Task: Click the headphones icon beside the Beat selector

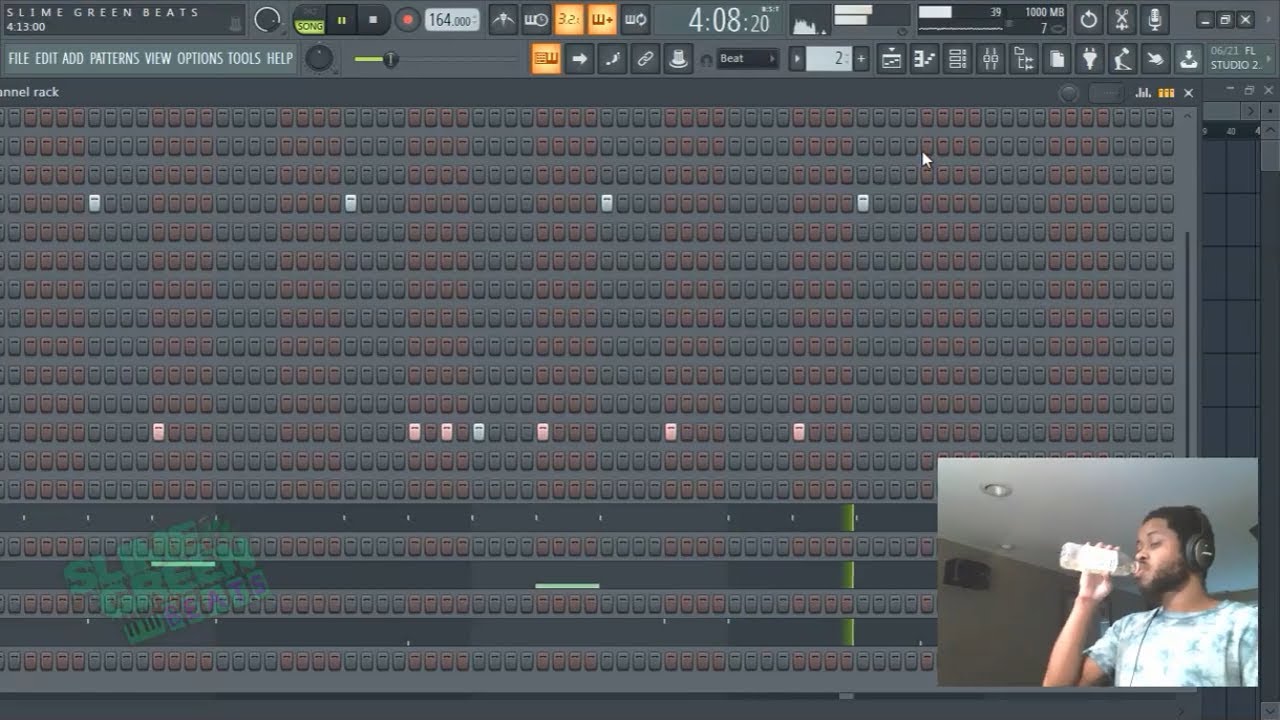Action: [706, 59]
